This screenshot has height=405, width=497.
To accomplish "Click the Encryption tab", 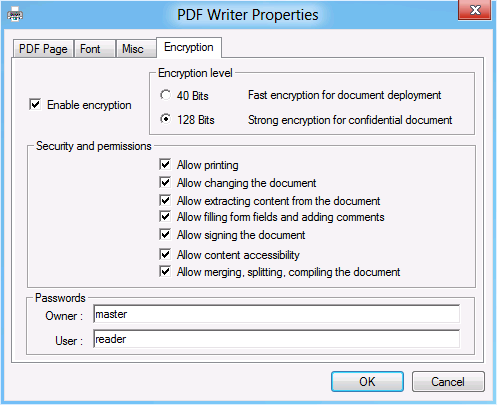I will [x=189, y=47].
